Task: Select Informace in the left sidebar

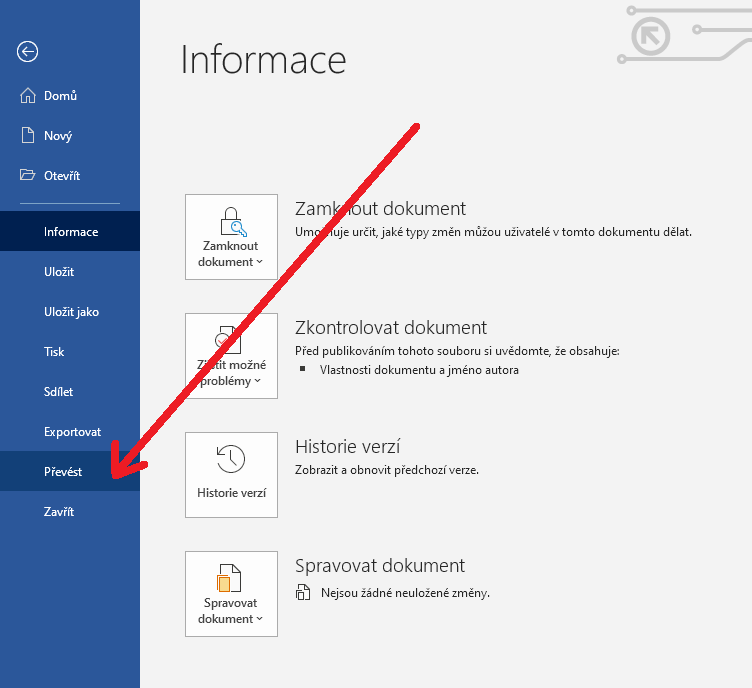Action: (x=70, y=232)
